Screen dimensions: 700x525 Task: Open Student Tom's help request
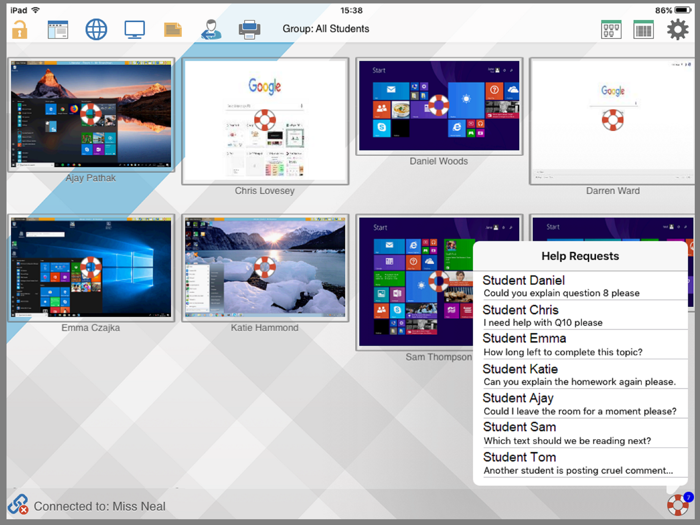click(x=580, y=463)
